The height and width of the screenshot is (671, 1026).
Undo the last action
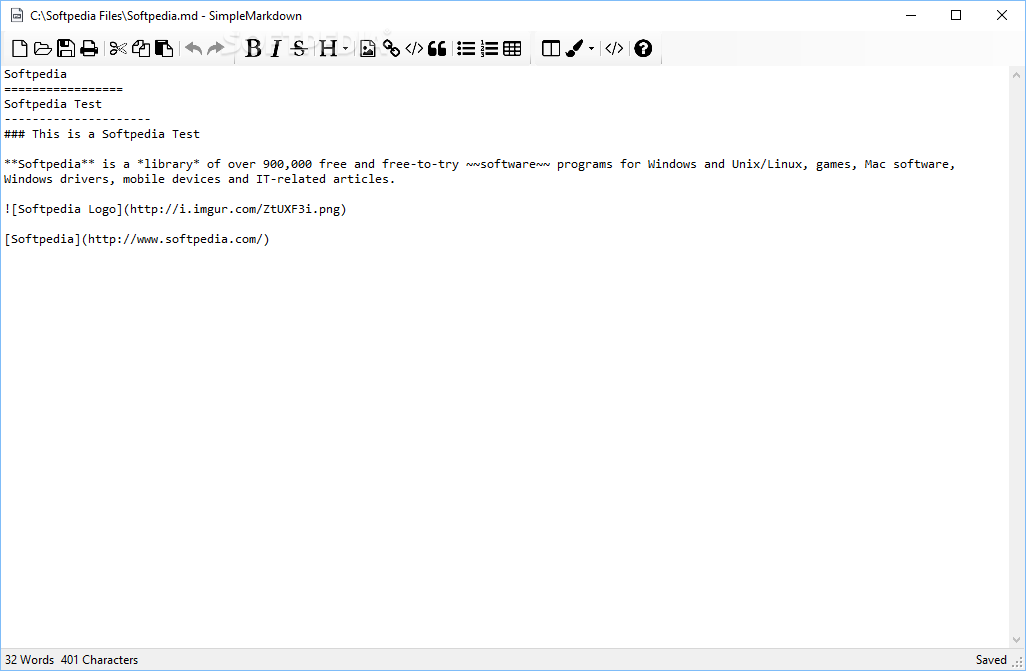pos(194,48)
